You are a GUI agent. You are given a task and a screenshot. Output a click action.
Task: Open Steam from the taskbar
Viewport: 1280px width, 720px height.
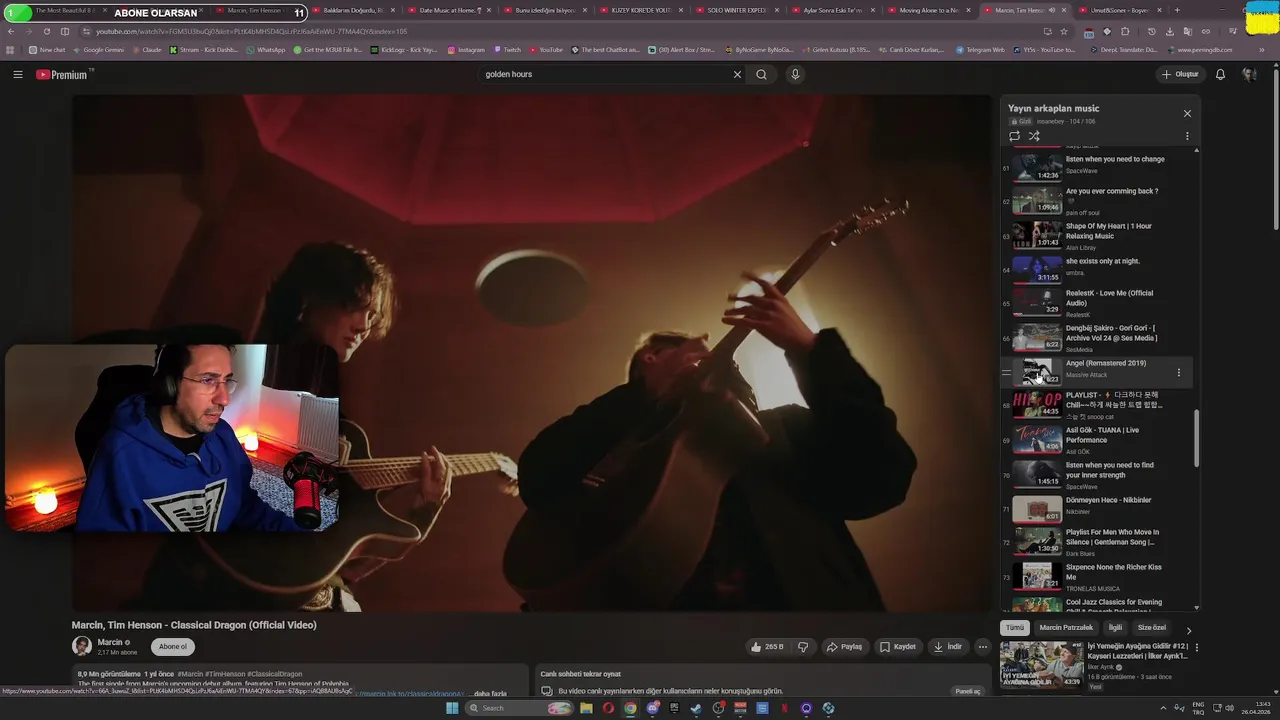tap(696, 708)
